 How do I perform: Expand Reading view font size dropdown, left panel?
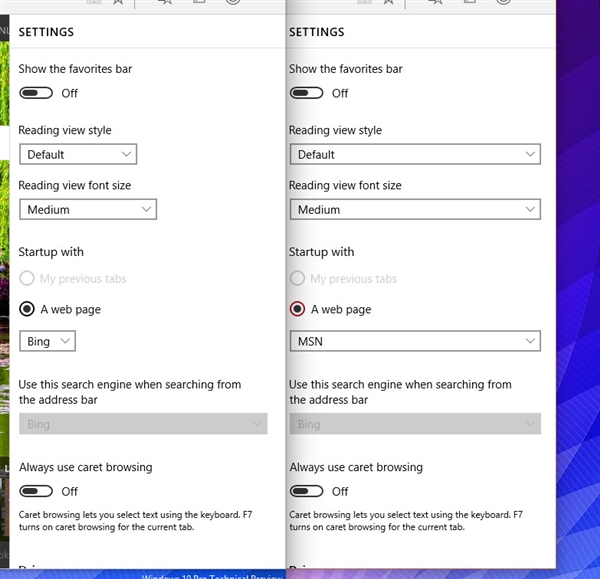tap(88, 209)
